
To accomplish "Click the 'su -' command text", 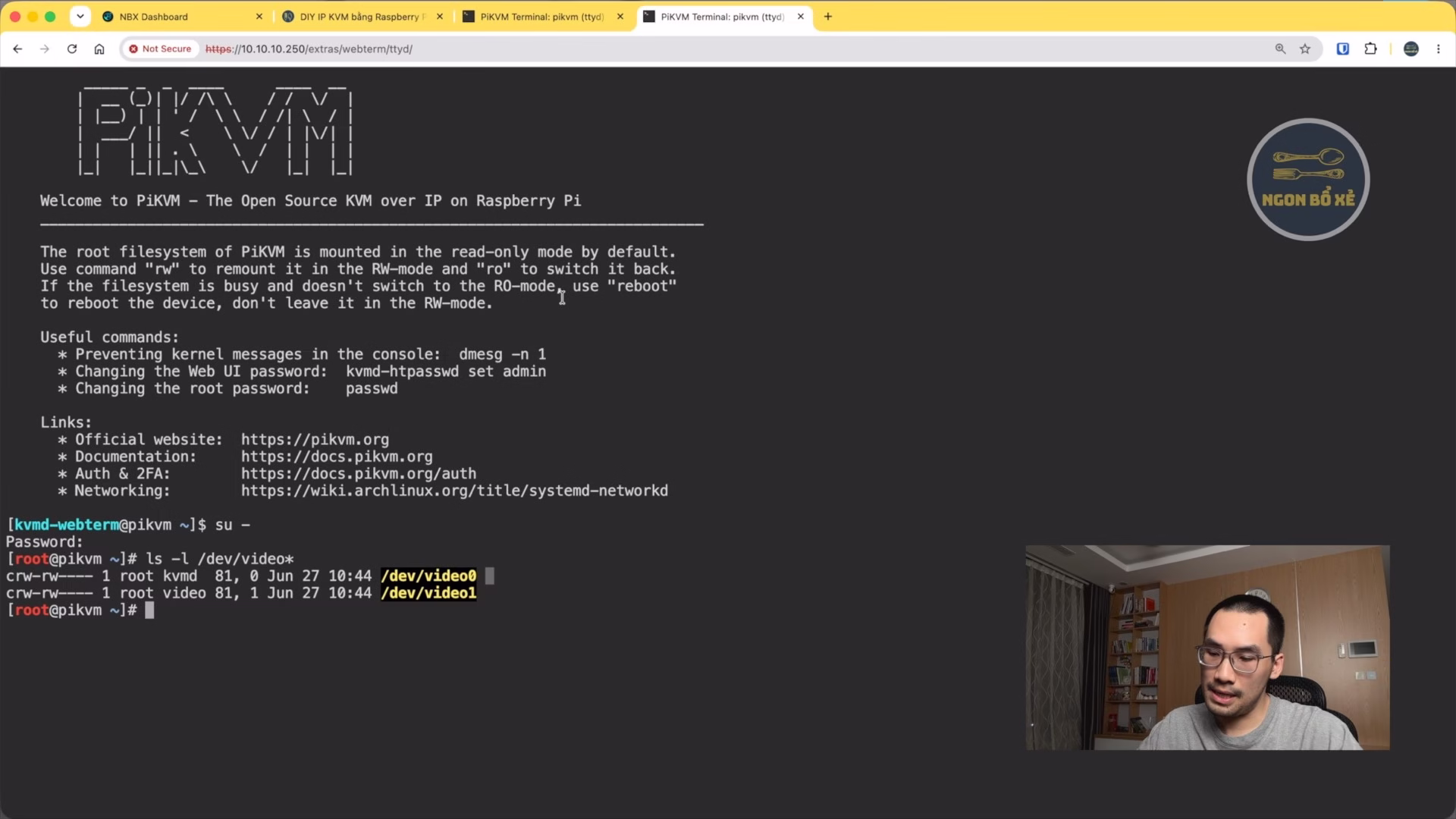I will click(233, 525).
